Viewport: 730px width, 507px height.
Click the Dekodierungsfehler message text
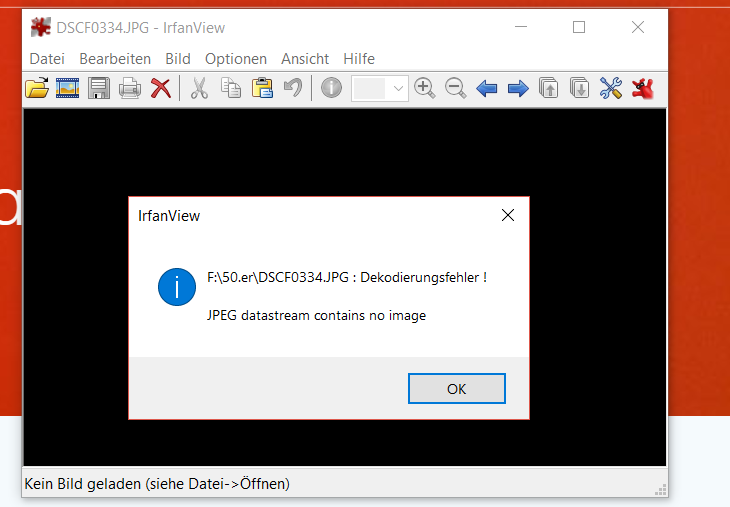coord(347,277)
